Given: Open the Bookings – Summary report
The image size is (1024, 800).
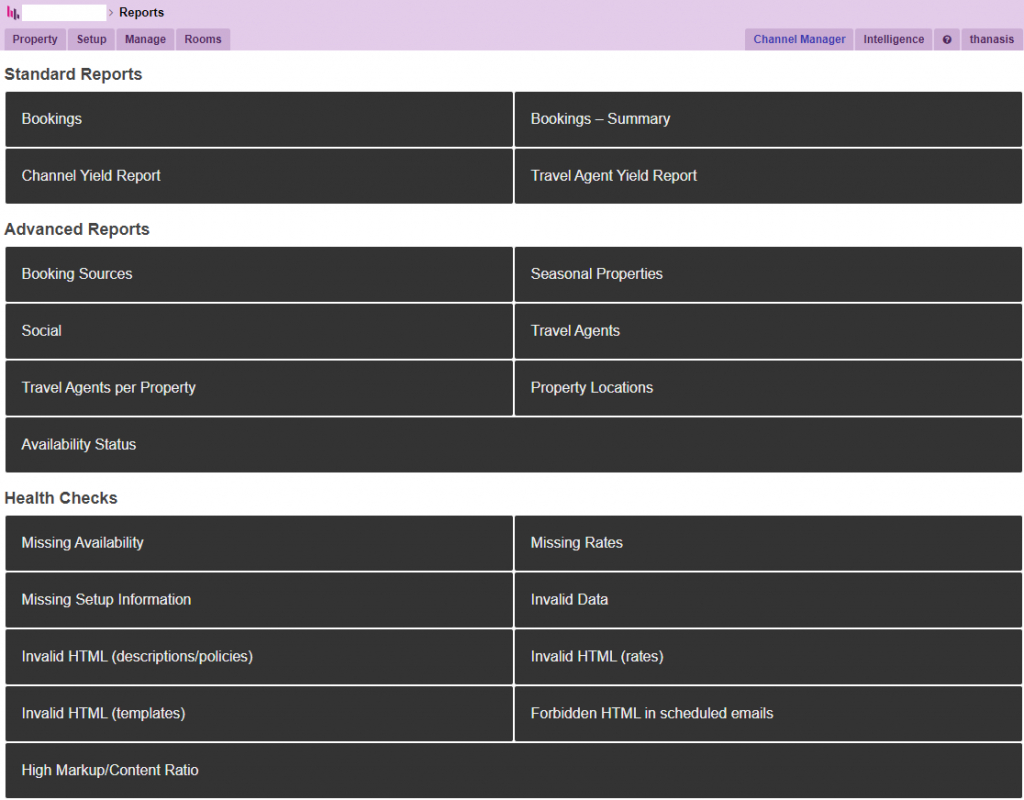Looking at the screenshot, I should click(x=768, y=119).
